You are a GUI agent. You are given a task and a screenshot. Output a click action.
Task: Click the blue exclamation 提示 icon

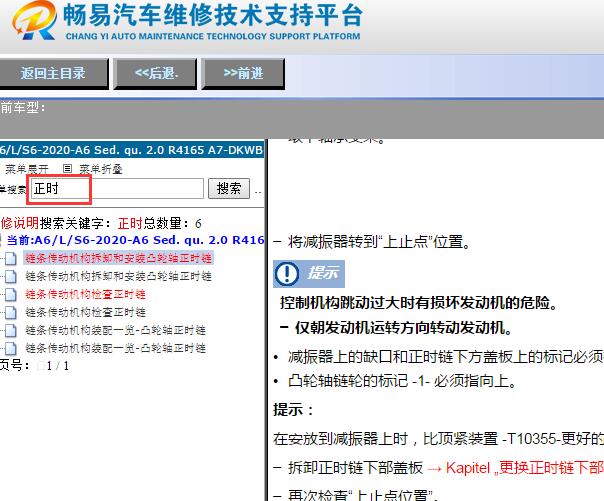287,274
